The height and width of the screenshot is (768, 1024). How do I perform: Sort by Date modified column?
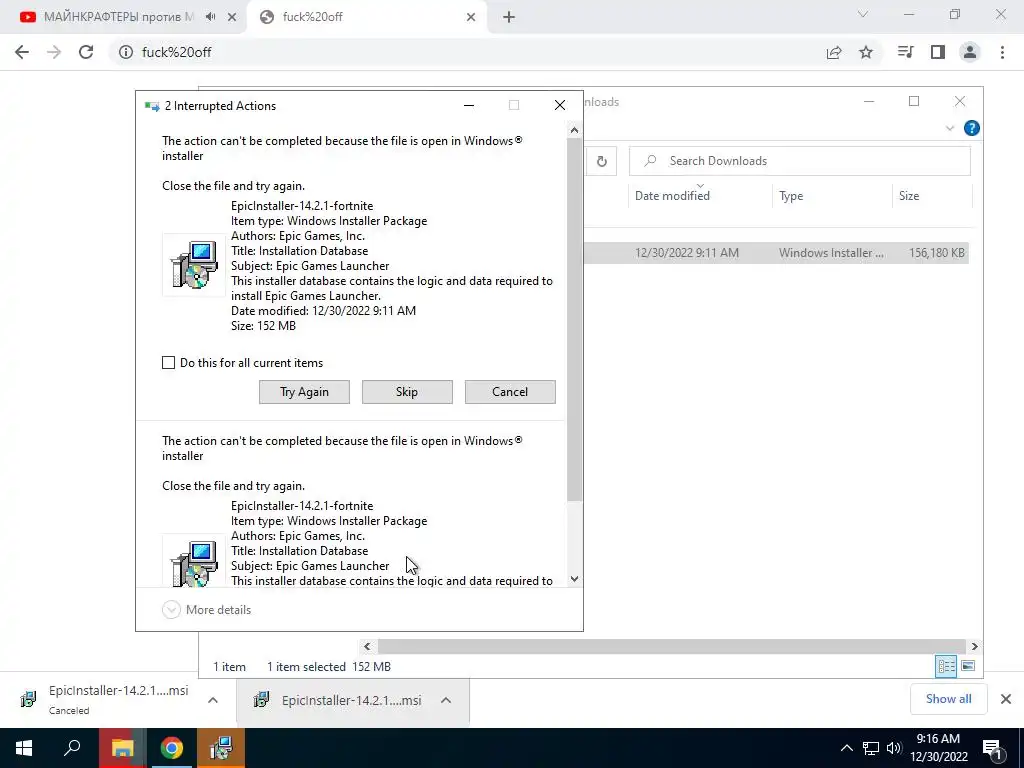coord(700,195)
